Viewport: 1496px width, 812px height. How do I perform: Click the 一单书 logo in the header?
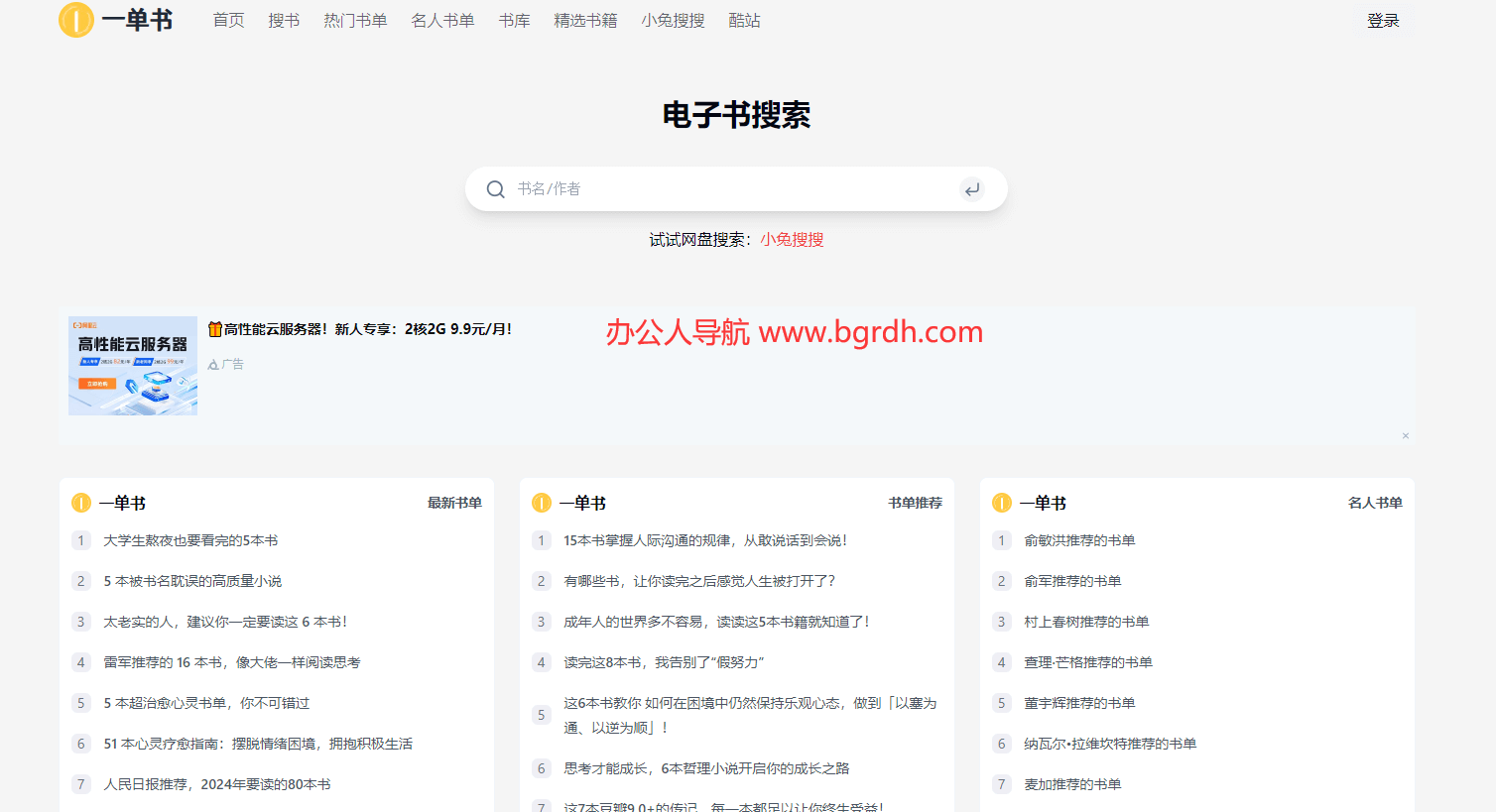(116, 20)
